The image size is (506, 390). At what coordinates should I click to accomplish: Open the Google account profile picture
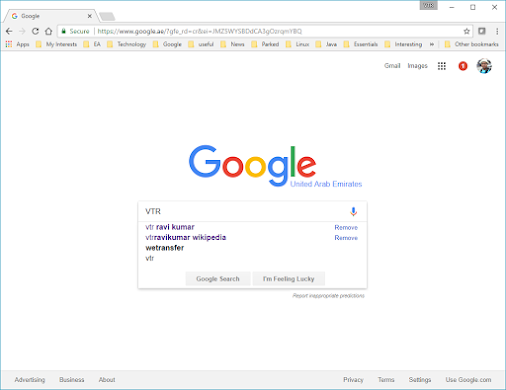click(484, 66)
